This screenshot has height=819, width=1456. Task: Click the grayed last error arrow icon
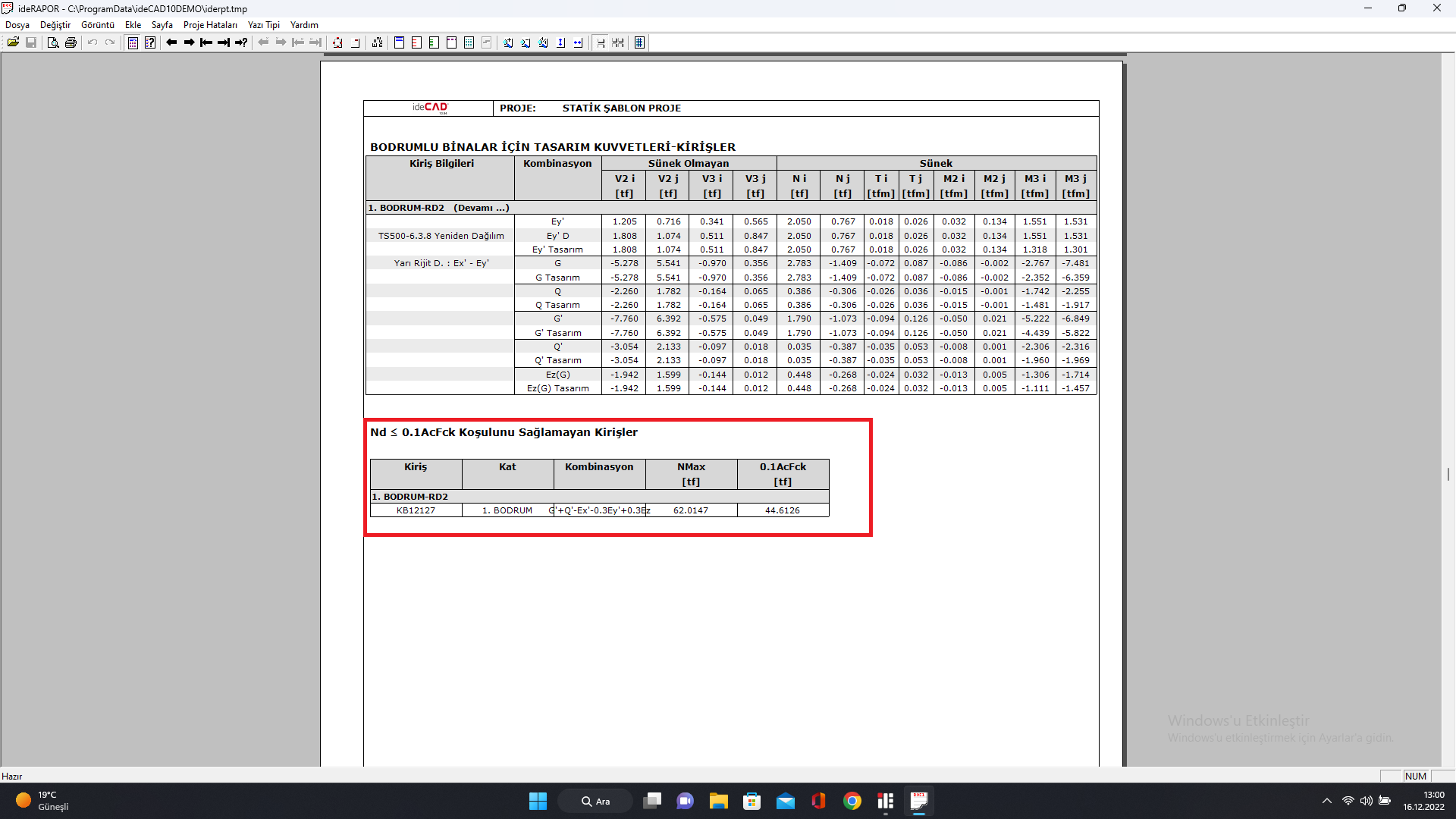coord(315,42)
